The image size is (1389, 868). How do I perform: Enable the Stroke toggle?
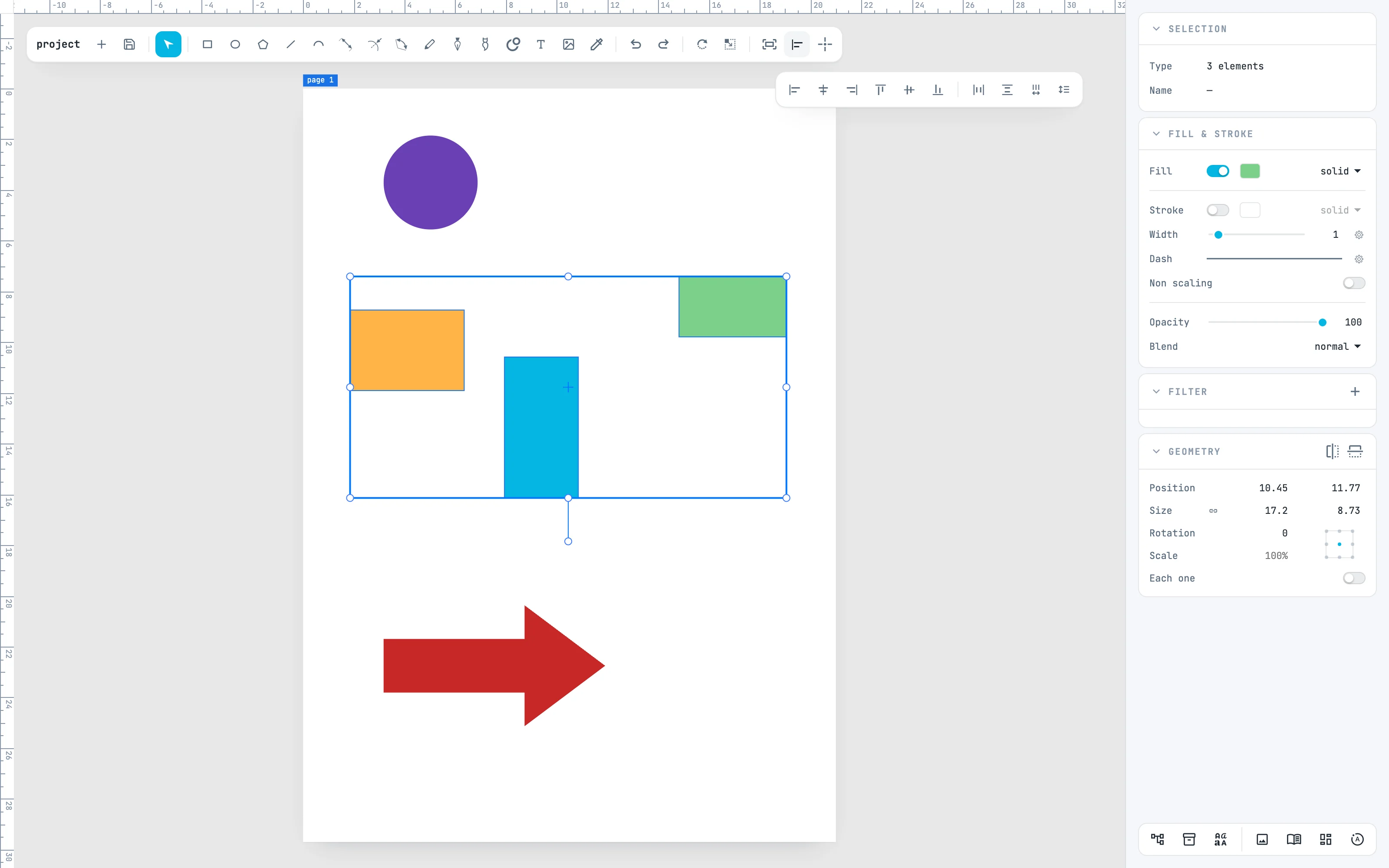tap(1218, 210)
